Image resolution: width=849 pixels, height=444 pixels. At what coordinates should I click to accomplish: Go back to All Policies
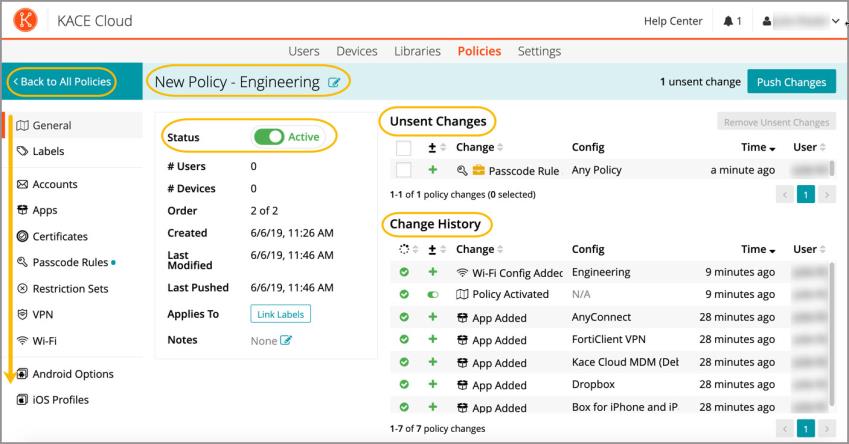pyautogui.click(x=60, y=81)
